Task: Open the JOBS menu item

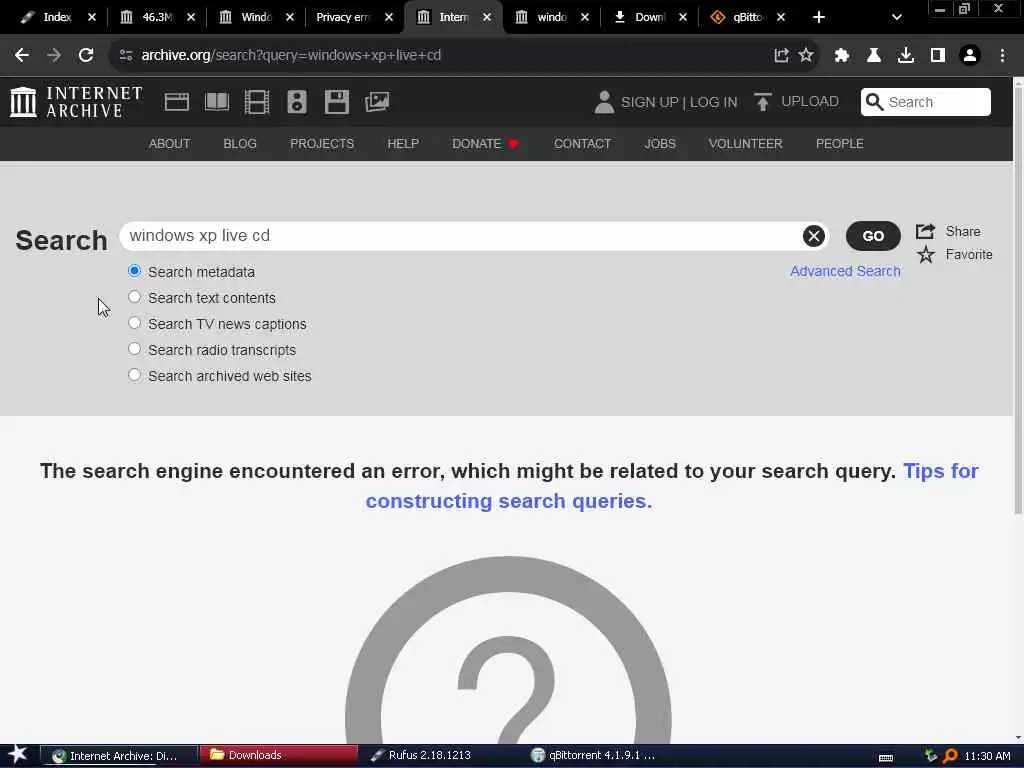Action: pyautogui.click(x=660, y=144)
